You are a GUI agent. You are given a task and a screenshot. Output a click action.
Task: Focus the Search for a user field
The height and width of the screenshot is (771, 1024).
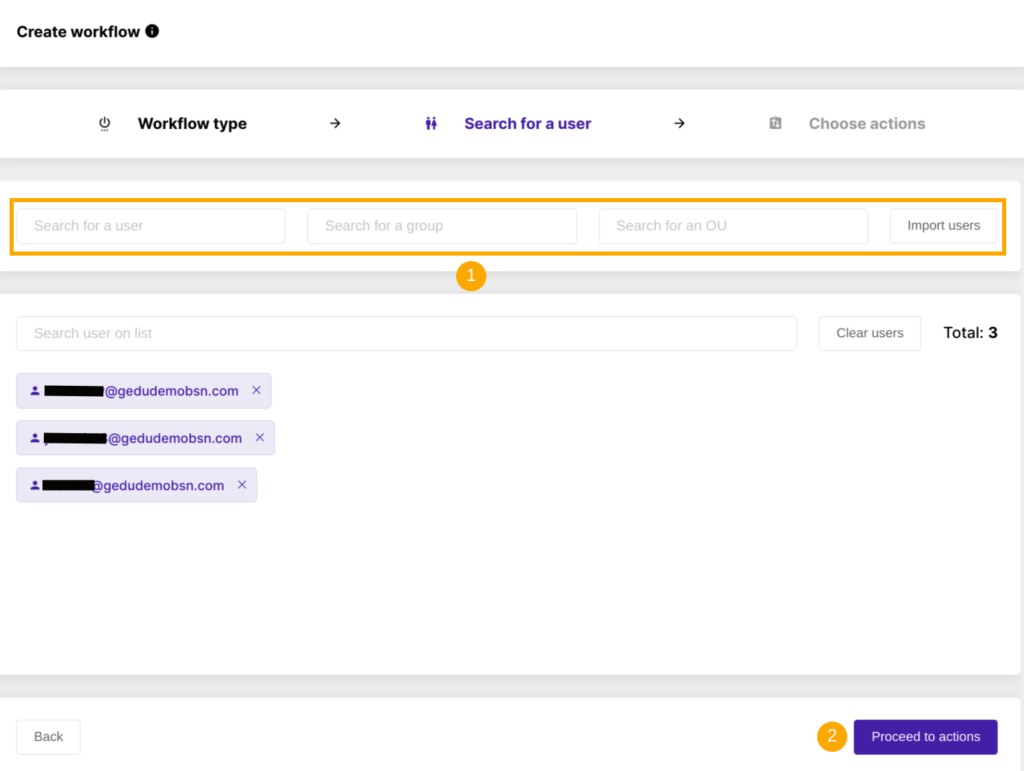tap(151, 226)
